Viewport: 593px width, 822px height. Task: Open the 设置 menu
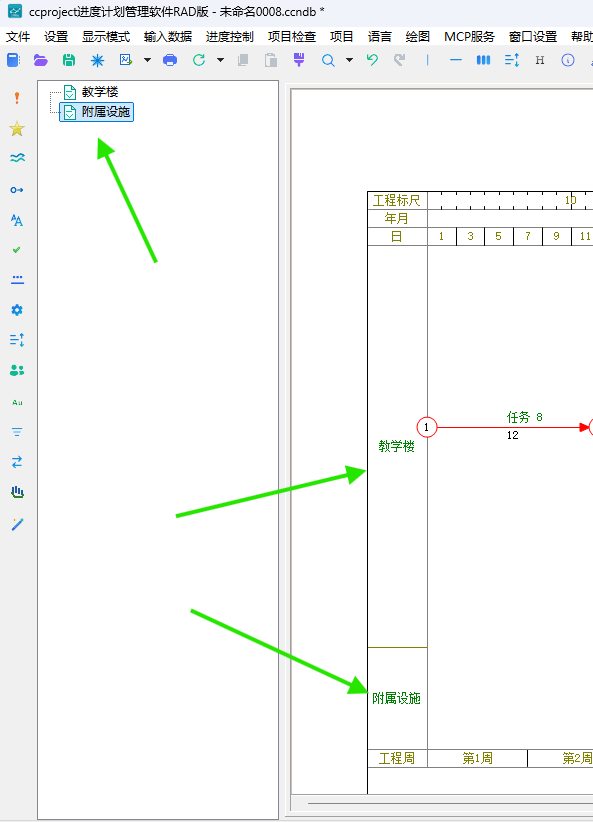pyautogui.click(x=56, y=37)
